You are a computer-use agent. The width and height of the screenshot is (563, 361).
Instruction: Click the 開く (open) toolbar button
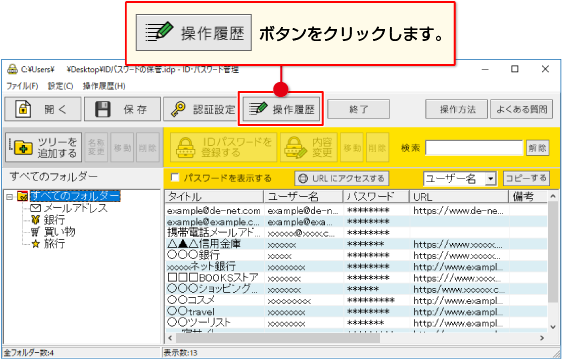point(43,109)
